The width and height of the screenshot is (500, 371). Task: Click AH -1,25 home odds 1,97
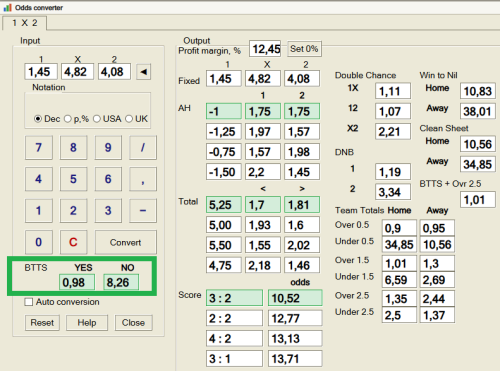[263, 132]
